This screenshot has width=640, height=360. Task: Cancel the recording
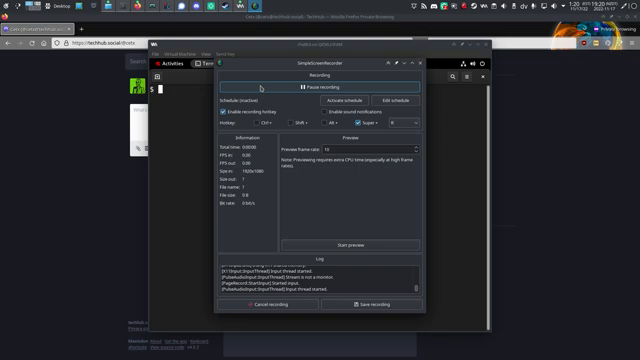tap(268, 304)
